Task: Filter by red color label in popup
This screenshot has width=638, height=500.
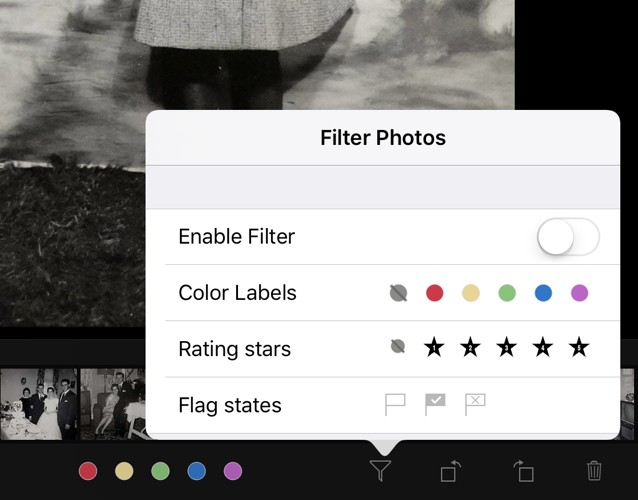Action: pyautogui.click(x=435, y=293)
